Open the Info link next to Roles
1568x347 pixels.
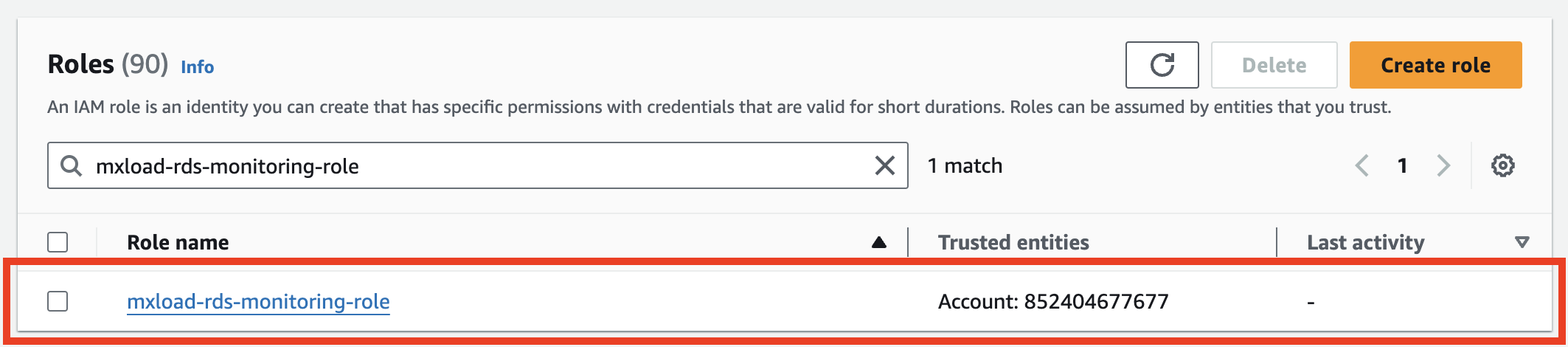click(197, 66)
